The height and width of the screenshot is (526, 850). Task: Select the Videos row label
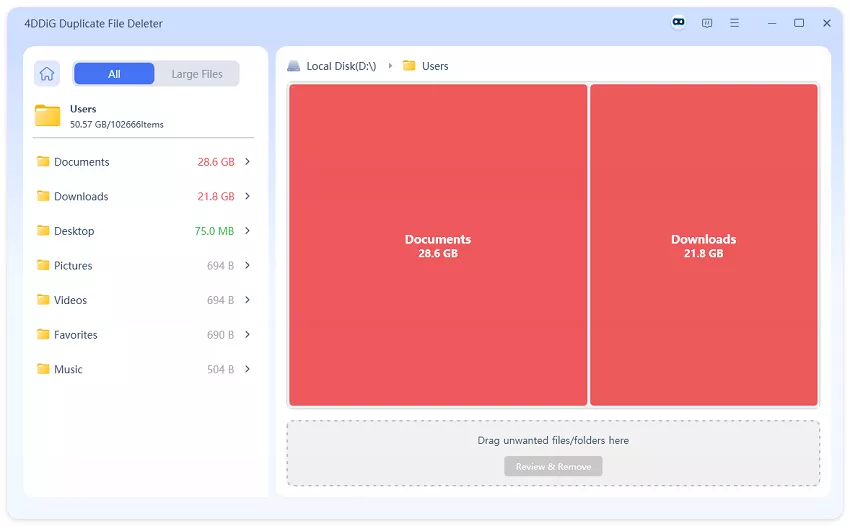[70, 300]
